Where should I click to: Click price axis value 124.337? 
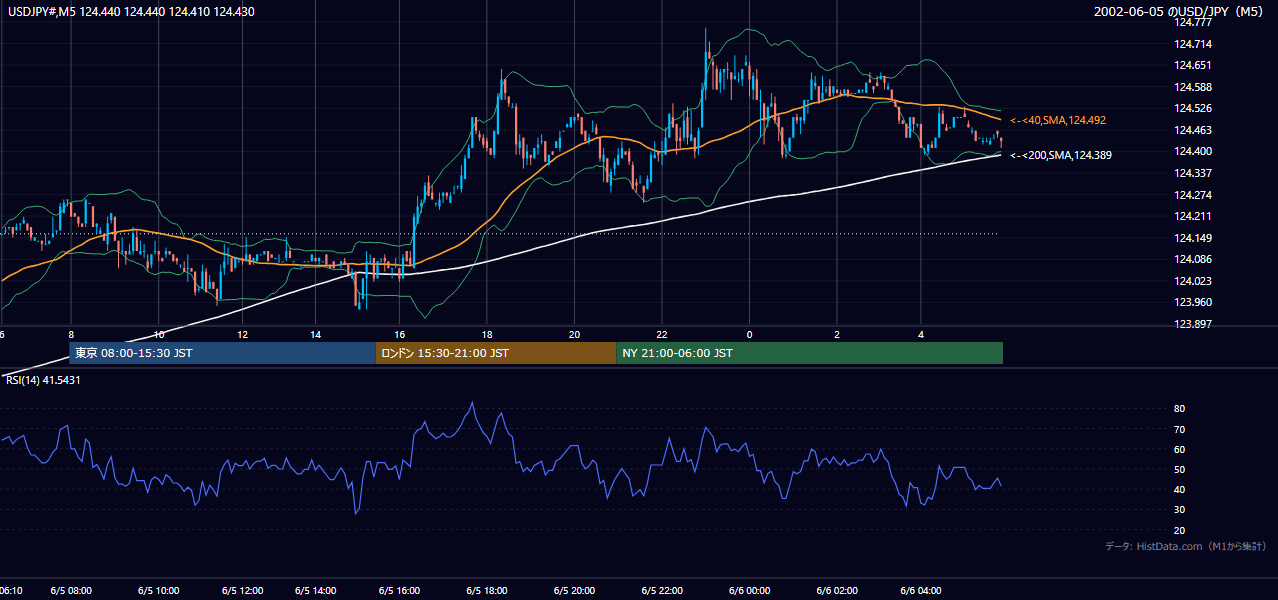tap(1194, 173)
